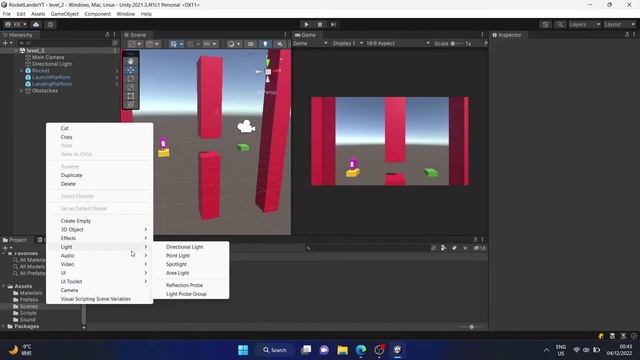Open the global search magnifier icon

coord(560,24)
